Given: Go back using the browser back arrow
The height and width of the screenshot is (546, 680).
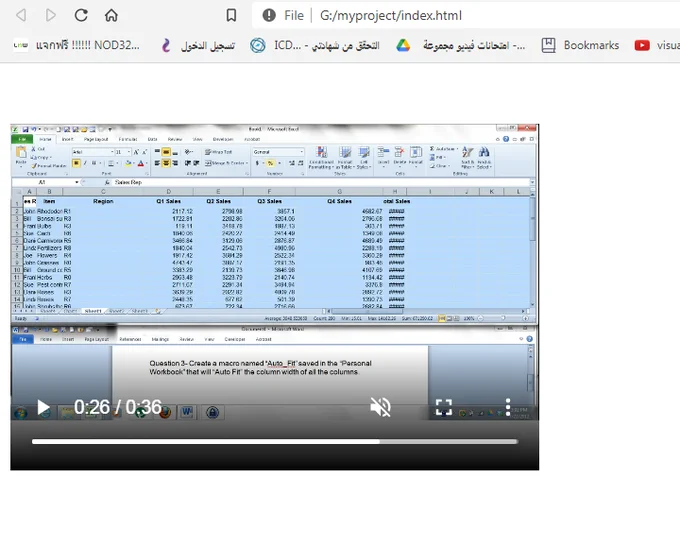Looking at the screenshot, I should pyautogui.click(x=21, y=16).
